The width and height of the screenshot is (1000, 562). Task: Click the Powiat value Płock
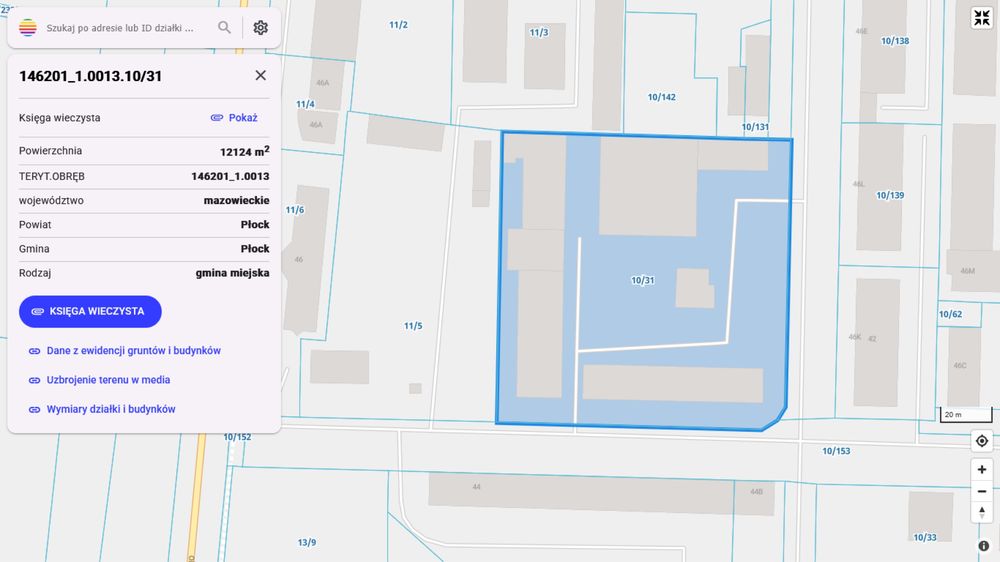(254, 225)
